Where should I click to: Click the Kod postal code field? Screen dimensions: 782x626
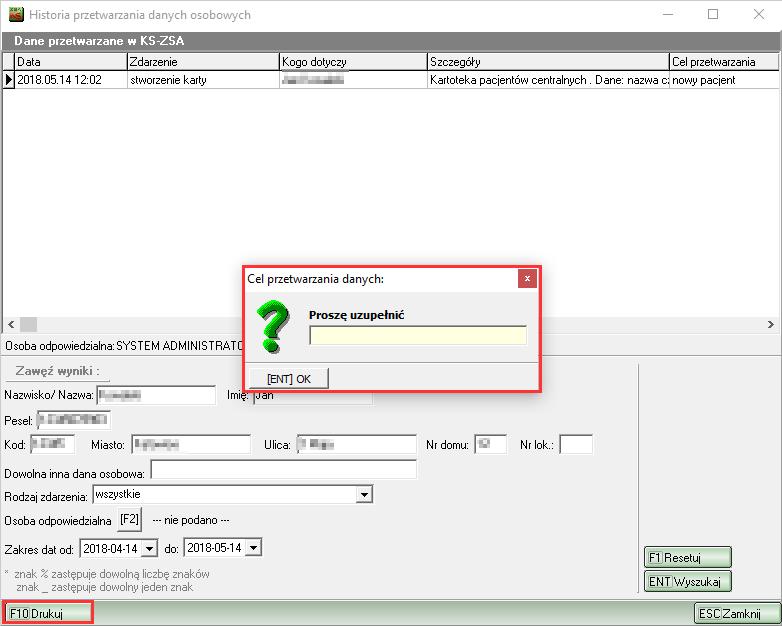pos(52,444)
